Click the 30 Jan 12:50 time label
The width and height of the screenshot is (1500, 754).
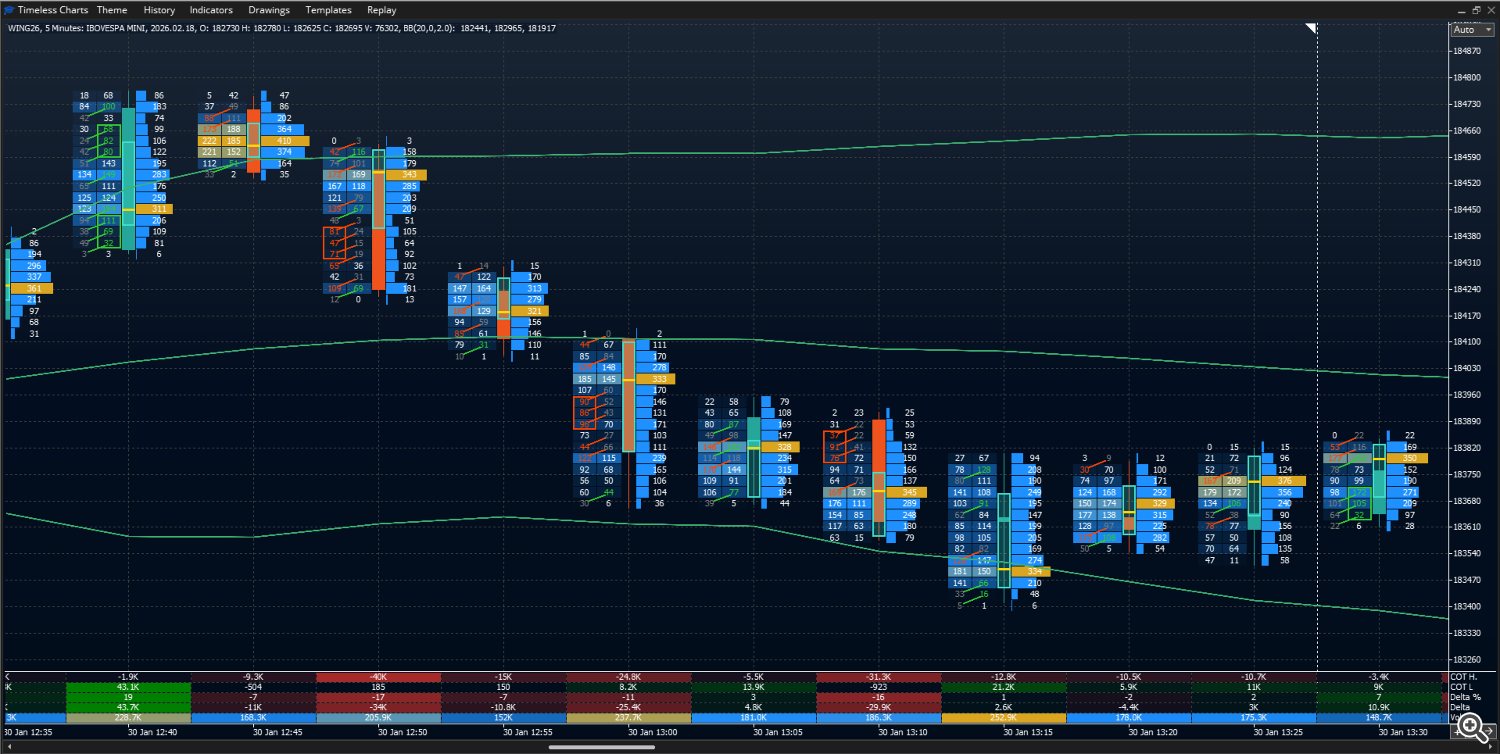point(402,733)
